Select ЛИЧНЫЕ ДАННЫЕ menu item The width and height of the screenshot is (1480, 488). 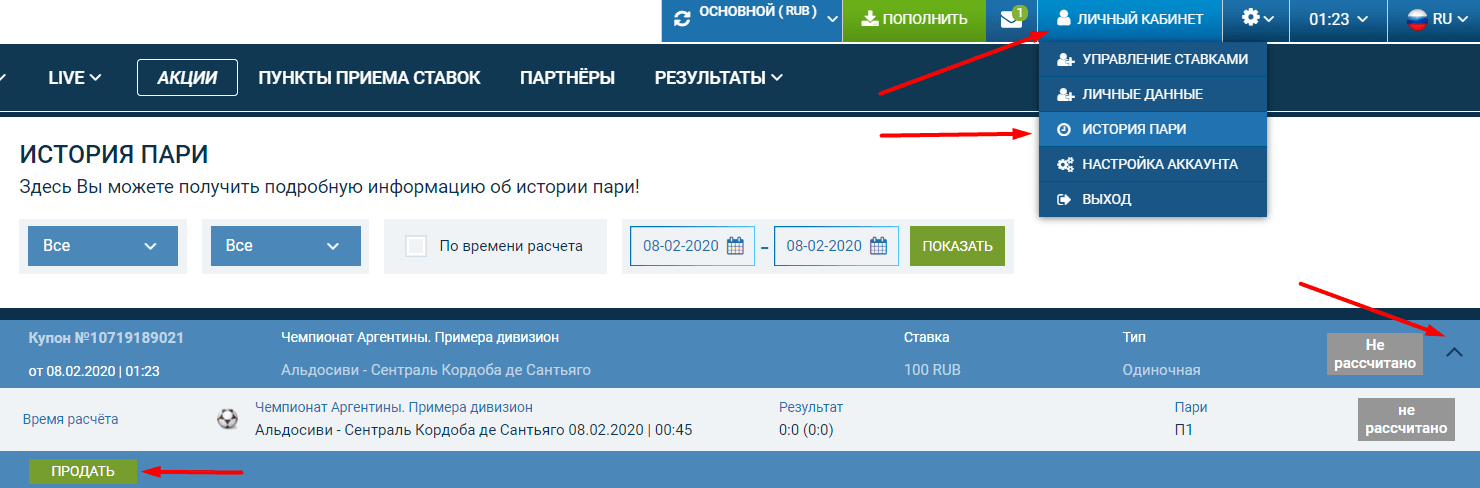pyautogui.click(x=1153, y=94)
